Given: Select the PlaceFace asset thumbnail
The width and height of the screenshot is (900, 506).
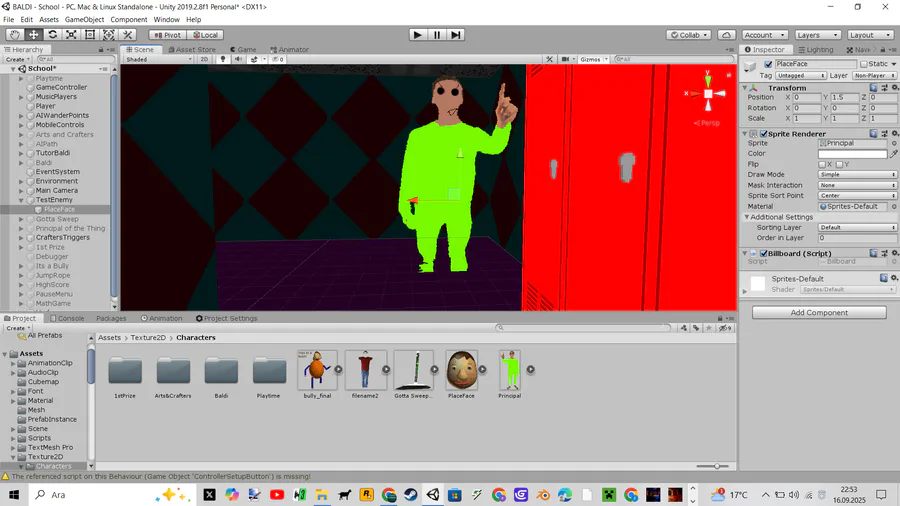Looking at the screenshot, I should pos(461,370).
